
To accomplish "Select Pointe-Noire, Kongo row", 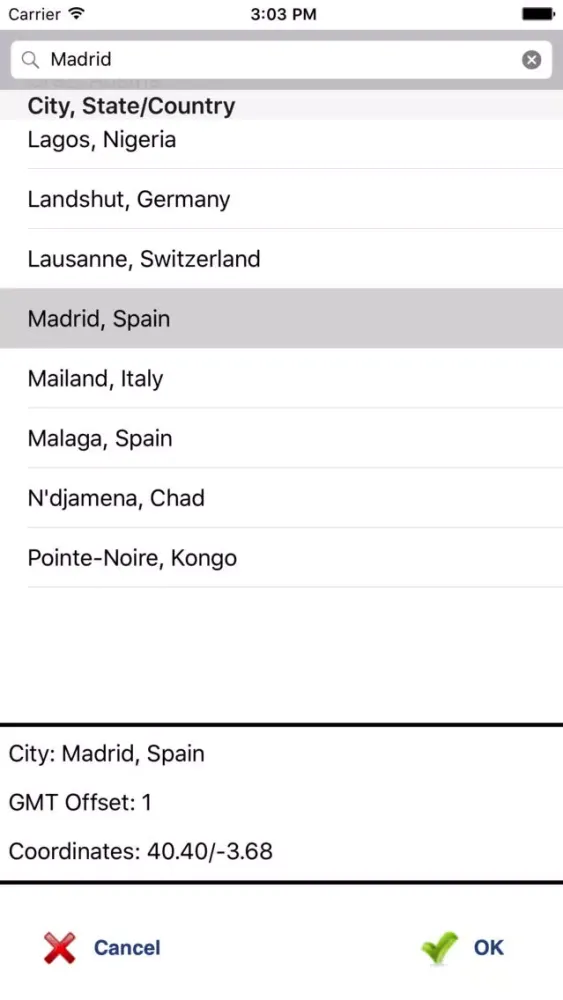I will click(281, 557).
